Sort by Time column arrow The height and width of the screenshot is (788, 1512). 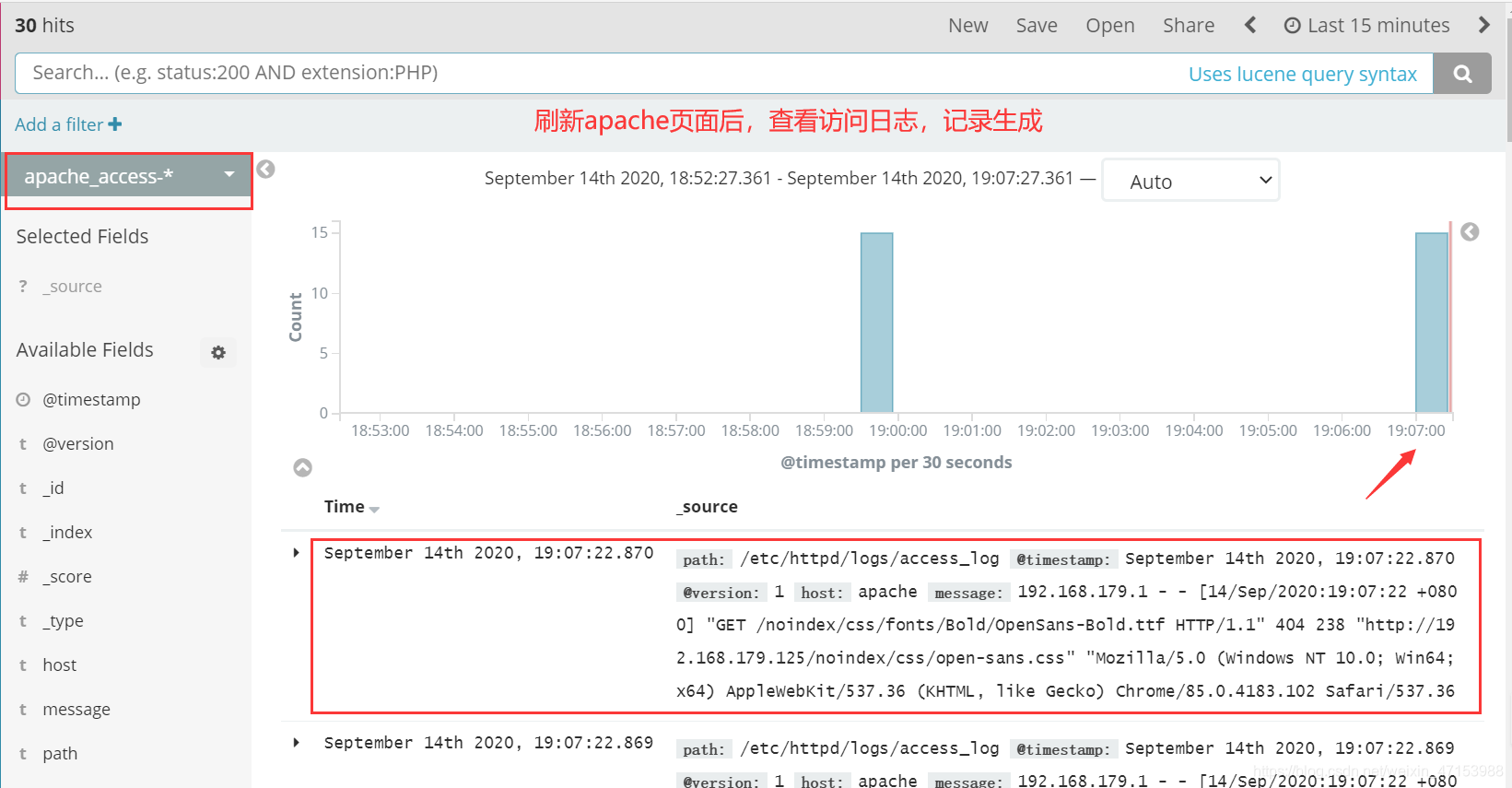(374, 509)
